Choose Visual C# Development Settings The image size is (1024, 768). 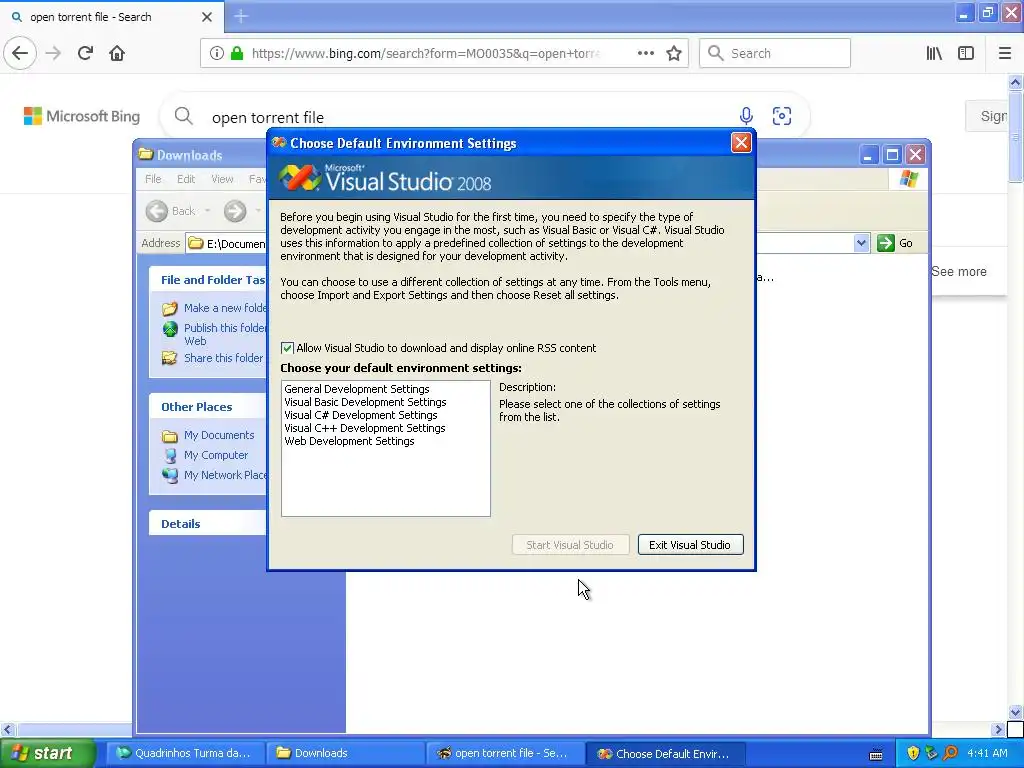click(360, 415)
